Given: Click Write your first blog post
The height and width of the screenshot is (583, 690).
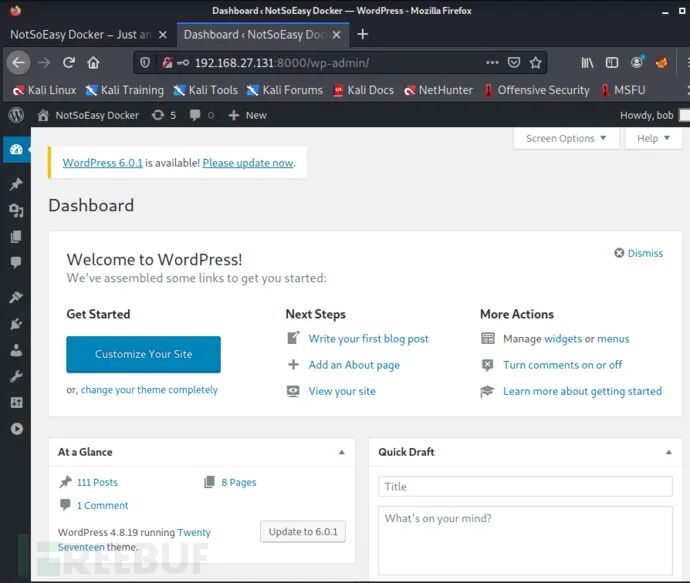Looking at the screenshot, I should tap(368, 339).
